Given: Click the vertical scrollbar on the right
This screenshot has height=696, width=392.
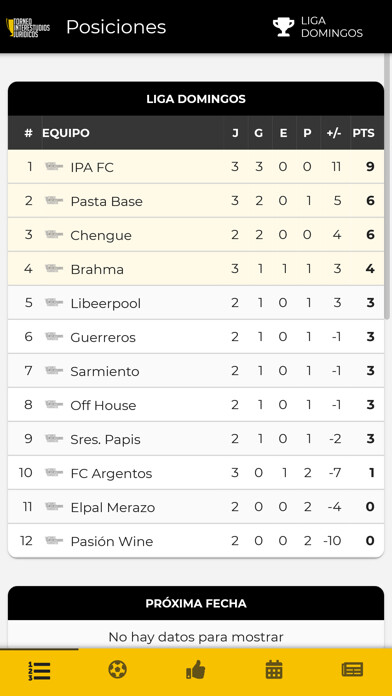Looking at the screenshot, I should point(387,186).
